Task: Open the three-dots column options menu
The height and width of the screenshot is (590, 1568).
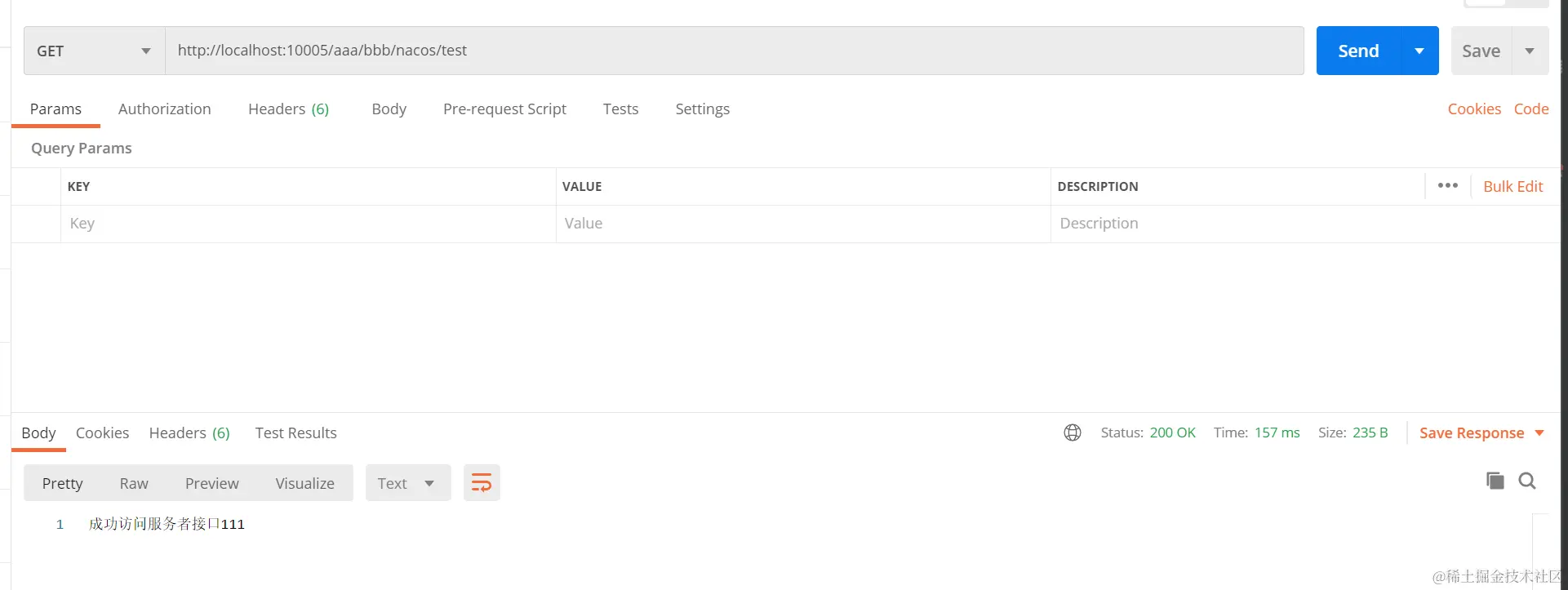Action: coord(1448,185)
